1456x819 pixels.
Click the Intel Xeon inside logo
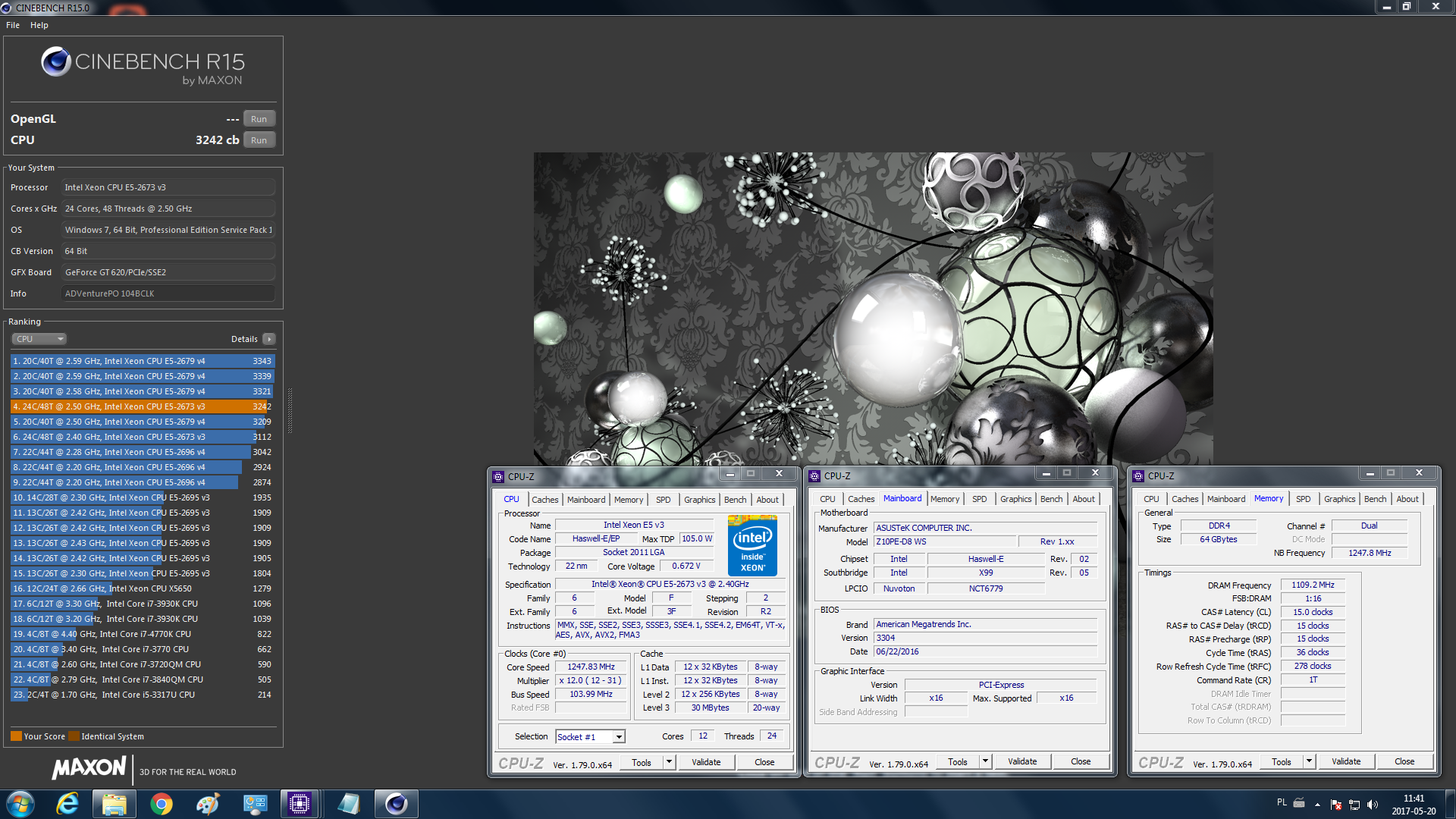[752, 545]
